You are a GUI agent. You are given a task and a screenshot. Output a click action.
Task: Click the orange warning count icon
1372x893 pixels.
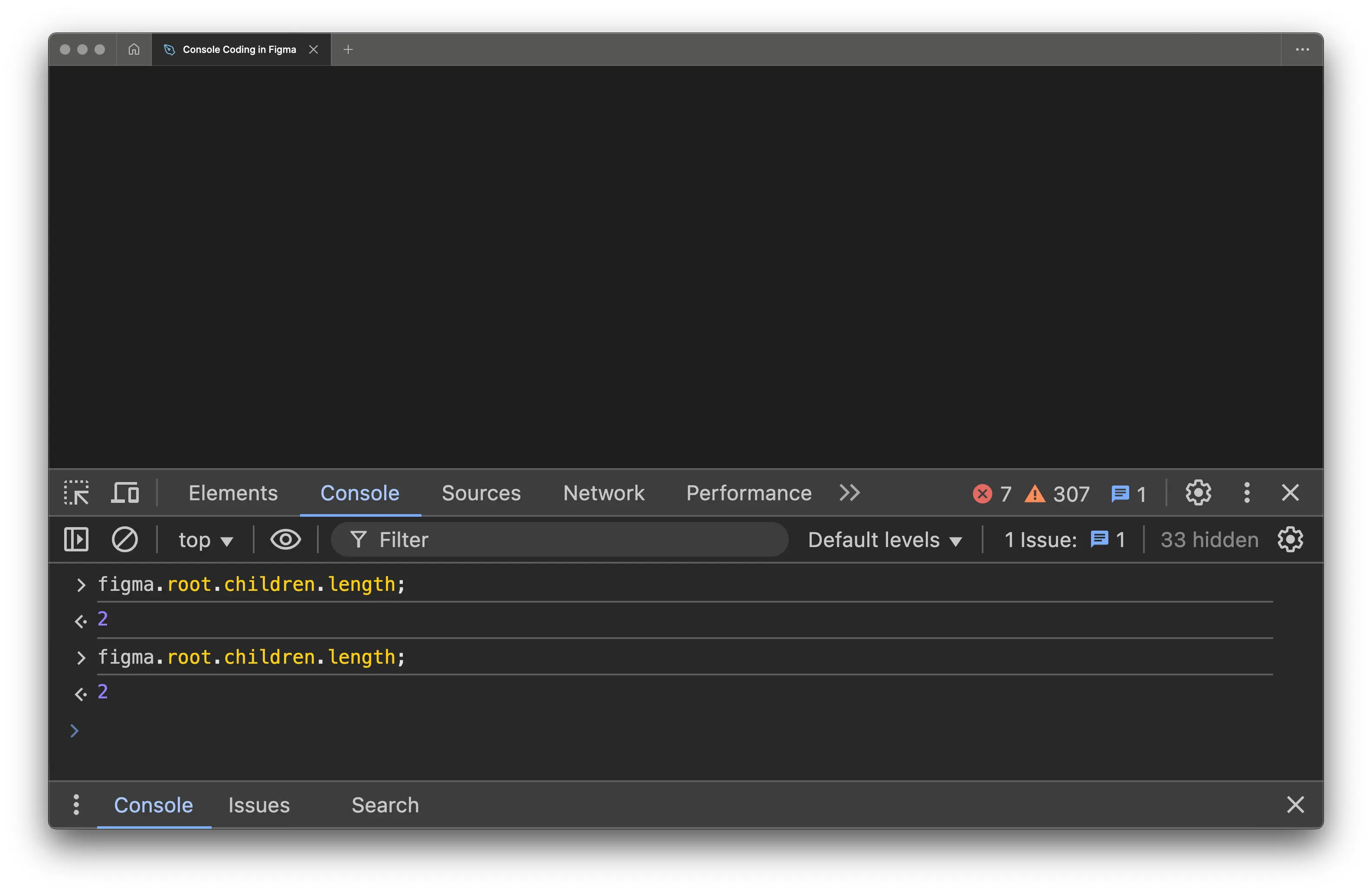pos(1035,494)
